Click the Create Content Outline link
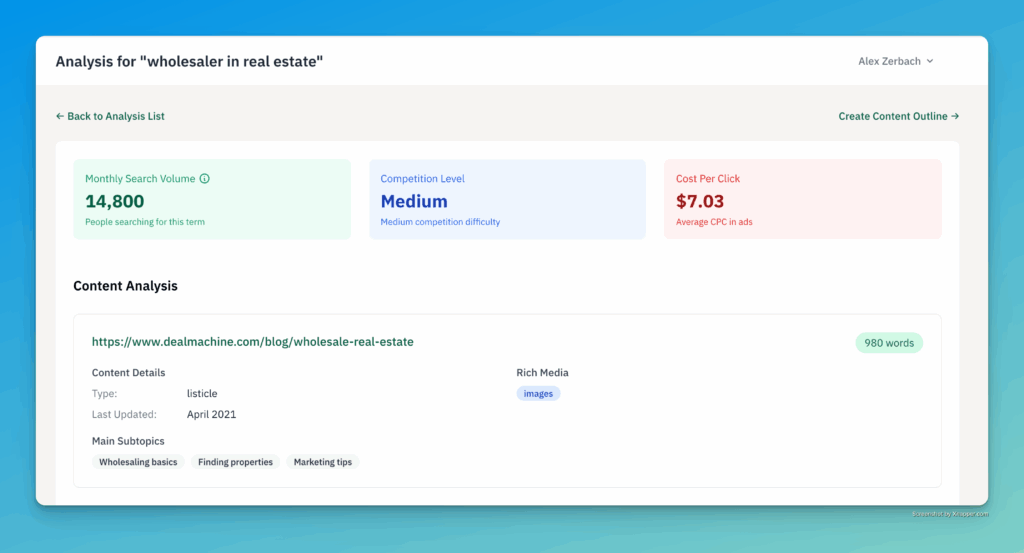This screenshot has height=553, width=1024. pos(898,116)
